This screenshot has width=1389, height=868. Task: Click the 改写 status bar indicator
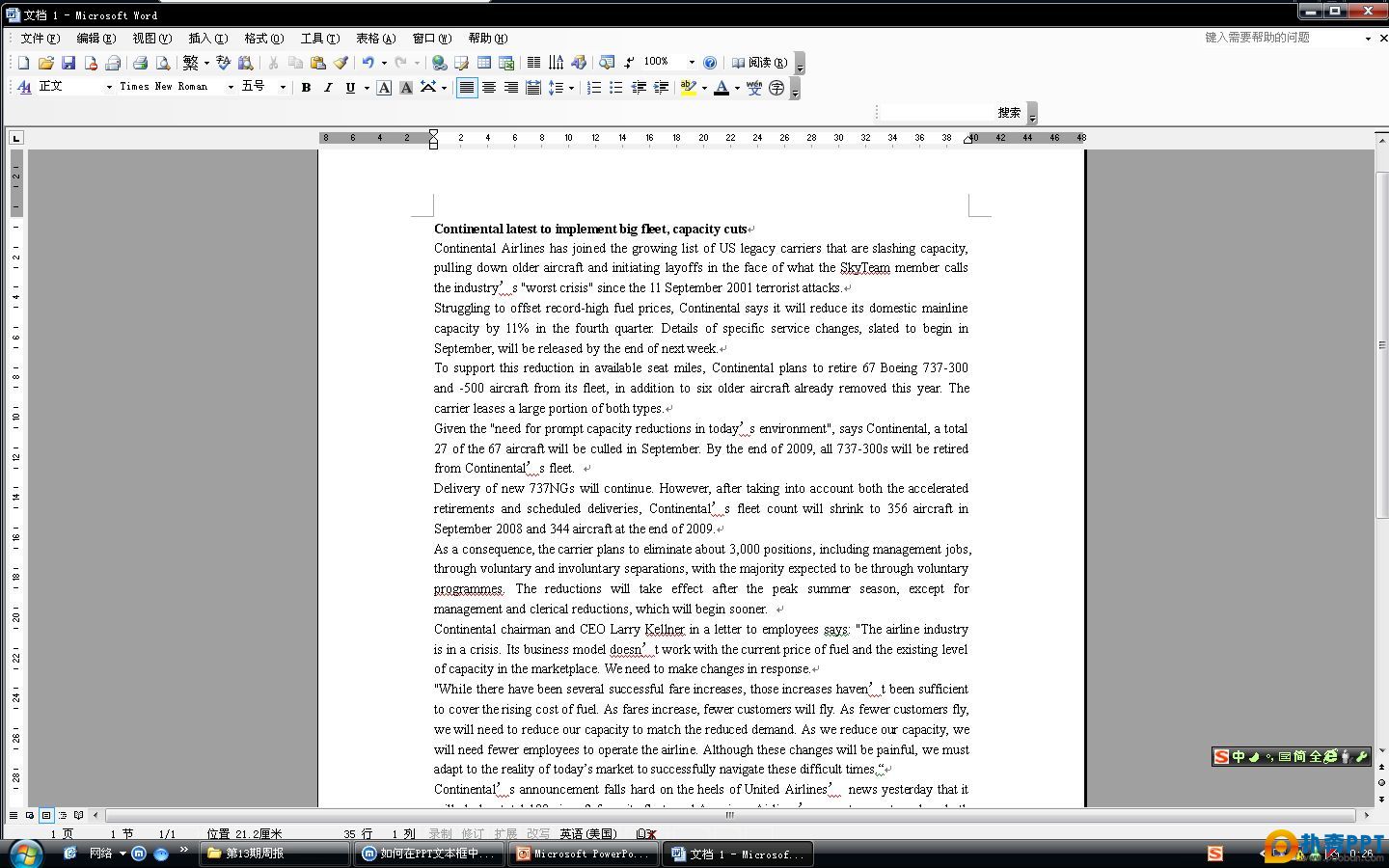click(x=538, y=833)
